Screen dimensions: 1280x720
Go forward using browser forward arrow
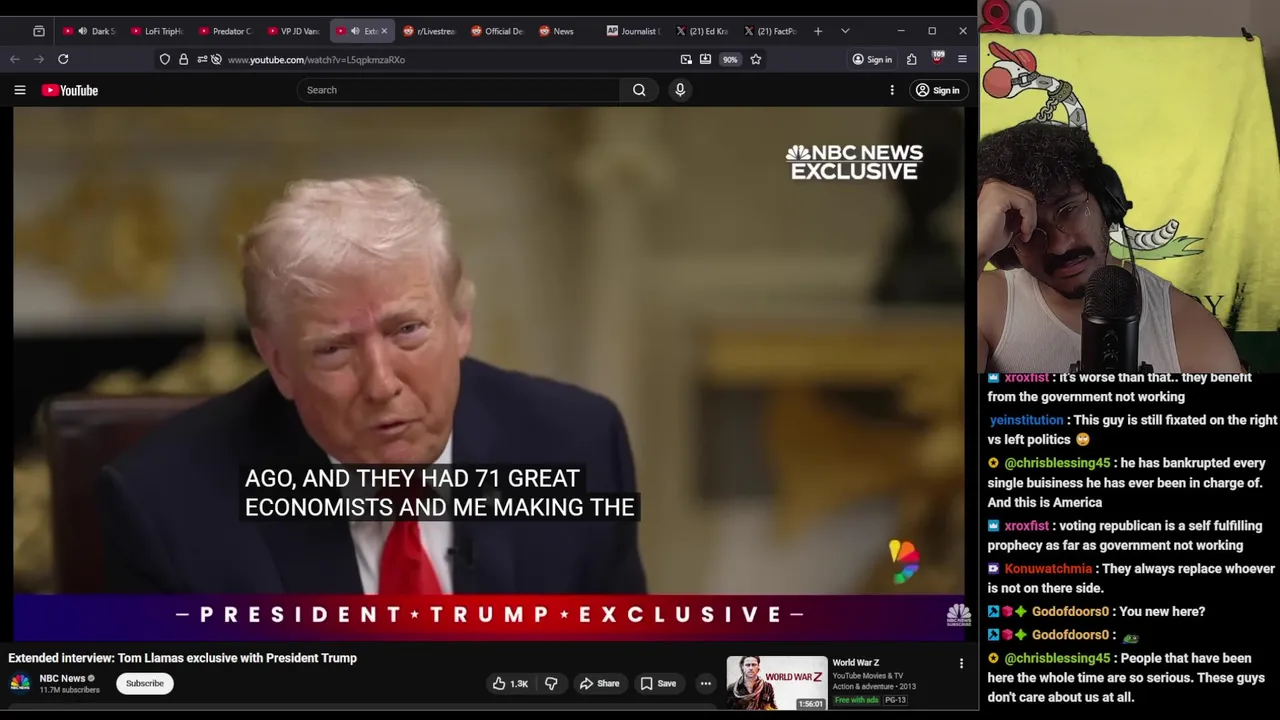pos(39,59)
